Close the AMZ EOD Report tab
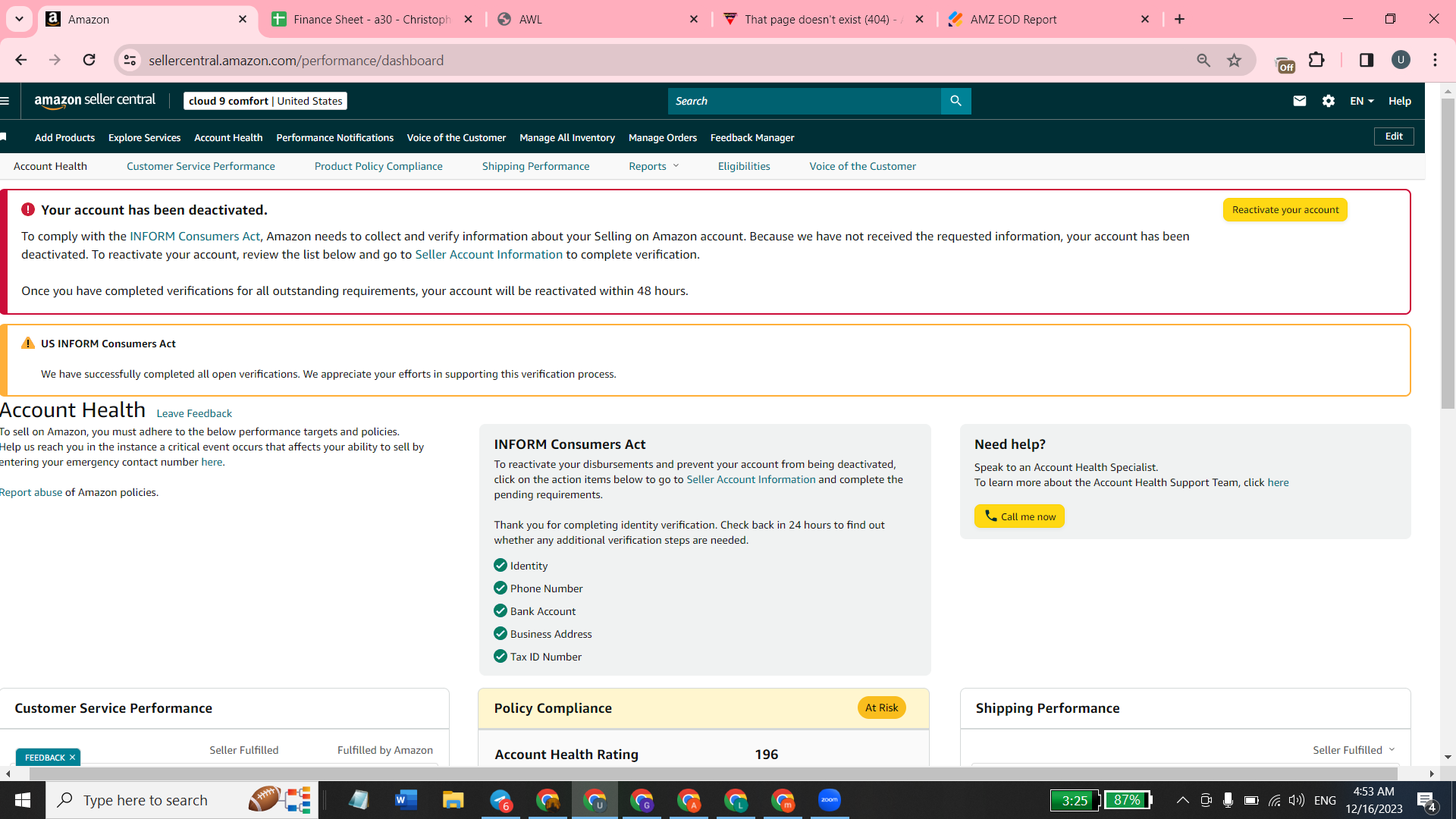The width and height of the screenshot is (1456, 819). [1145, 19]
